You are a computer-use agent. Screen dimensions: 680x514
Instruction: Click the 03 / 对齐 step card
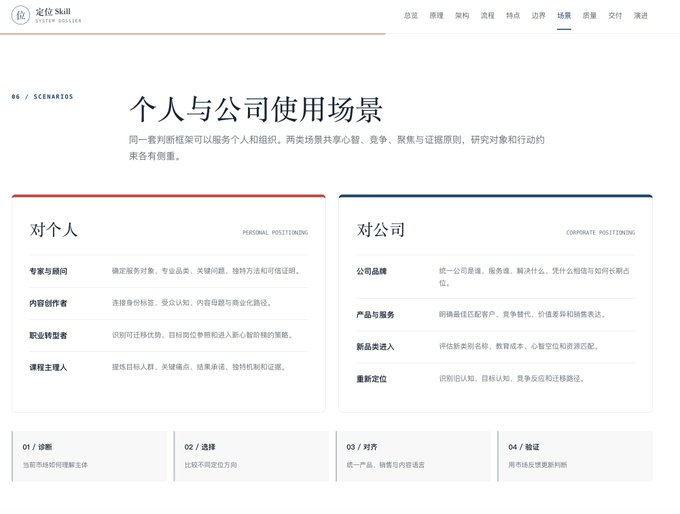[413, 456]
